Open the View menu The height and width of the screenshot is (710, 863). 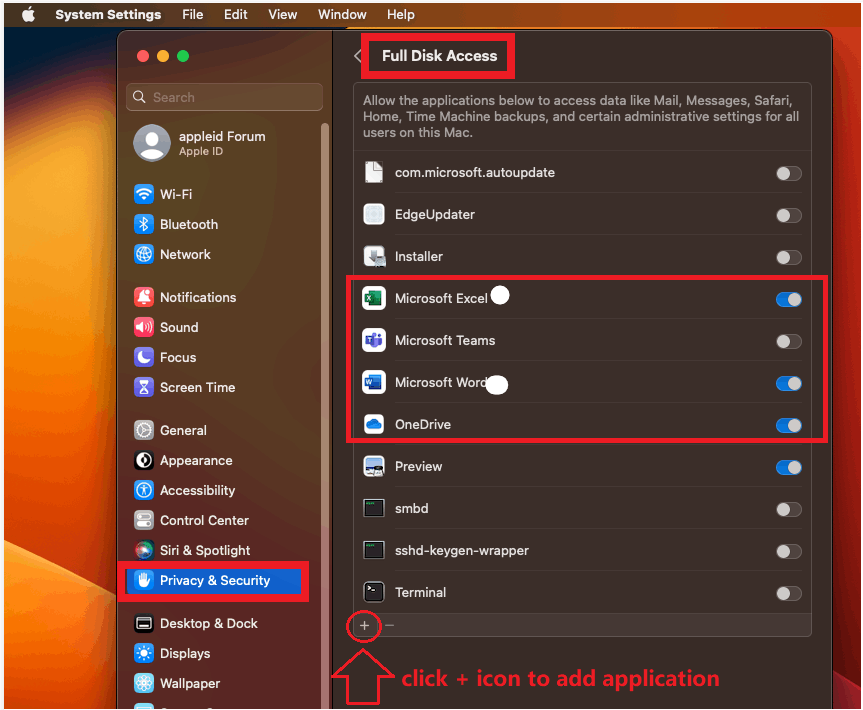[x=282, y=14]
